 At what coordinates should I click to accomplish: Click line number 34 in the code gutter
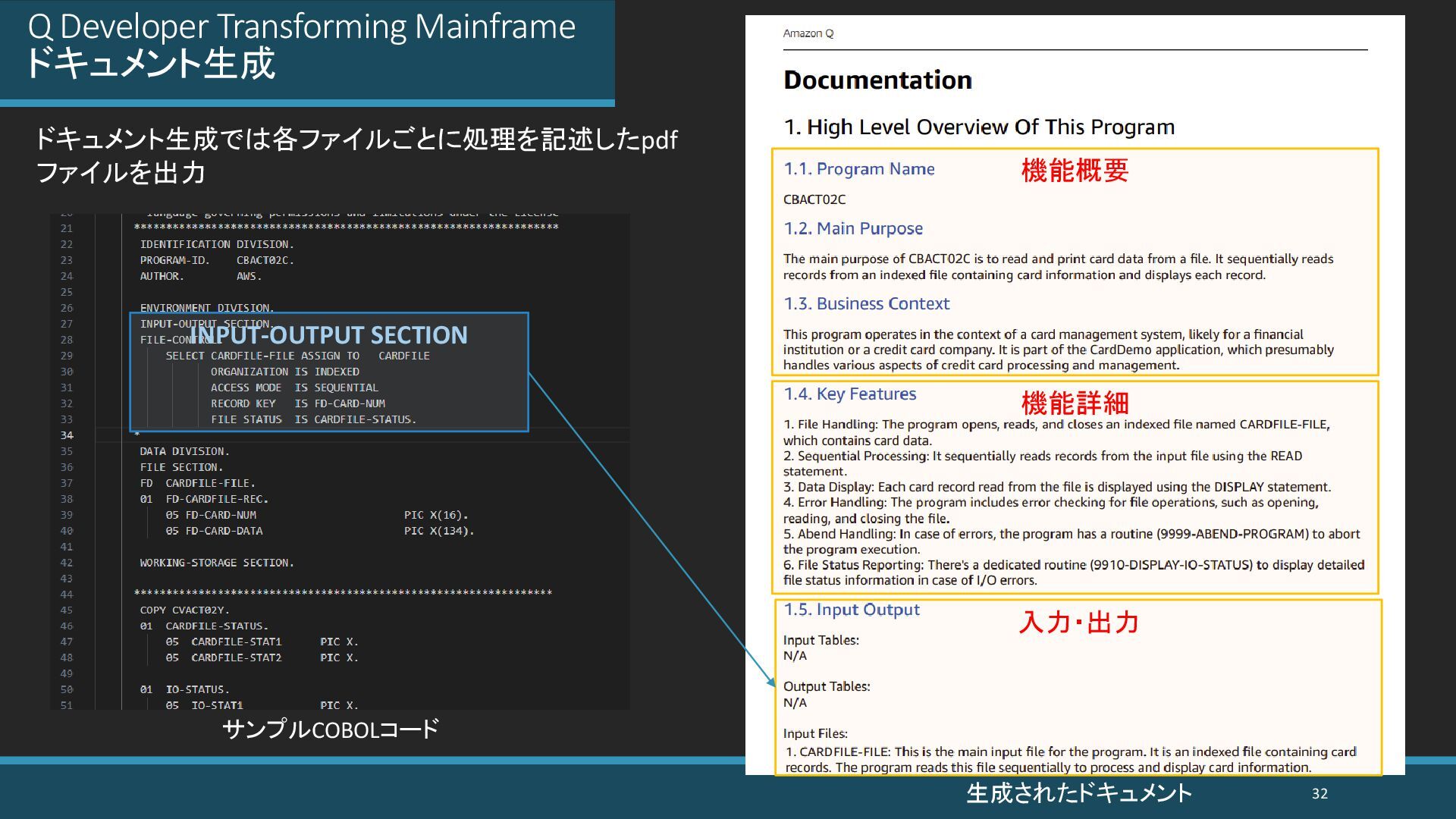pyautogui.click(x=67, y=435)
